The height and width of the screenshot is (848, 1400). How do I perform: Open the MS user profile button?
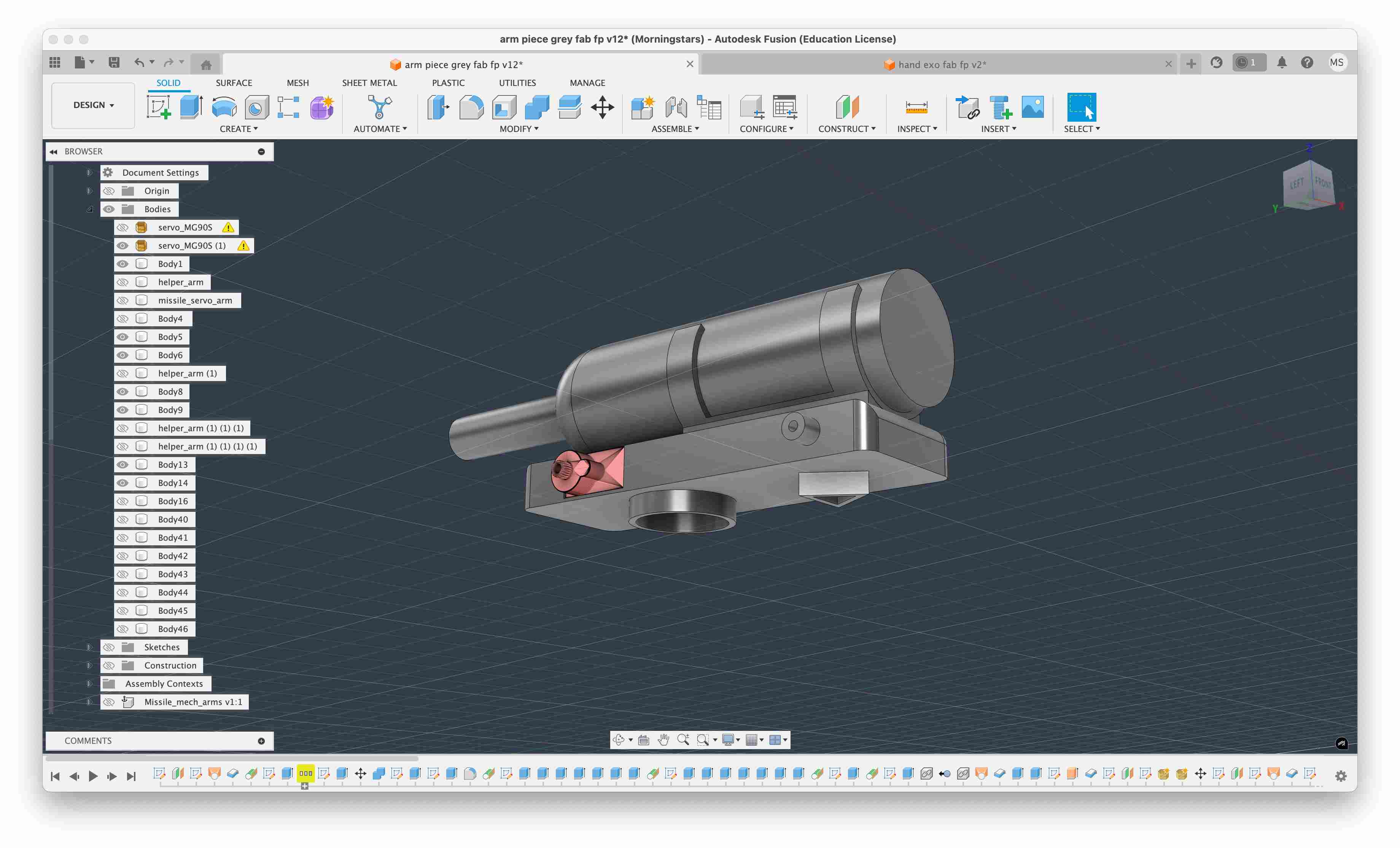1336,62
